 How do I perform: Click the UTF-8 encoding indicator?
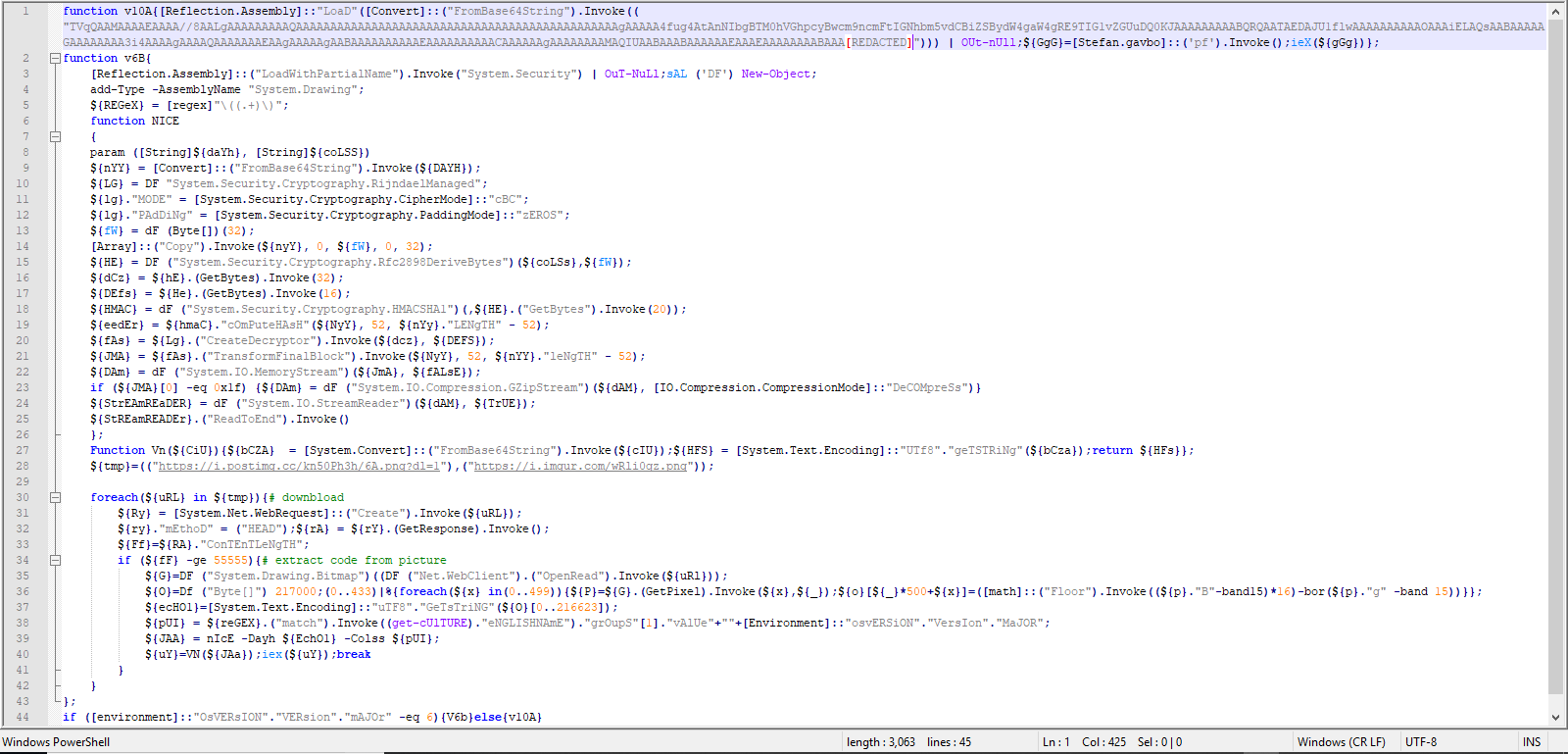(x=1421, y=742)
